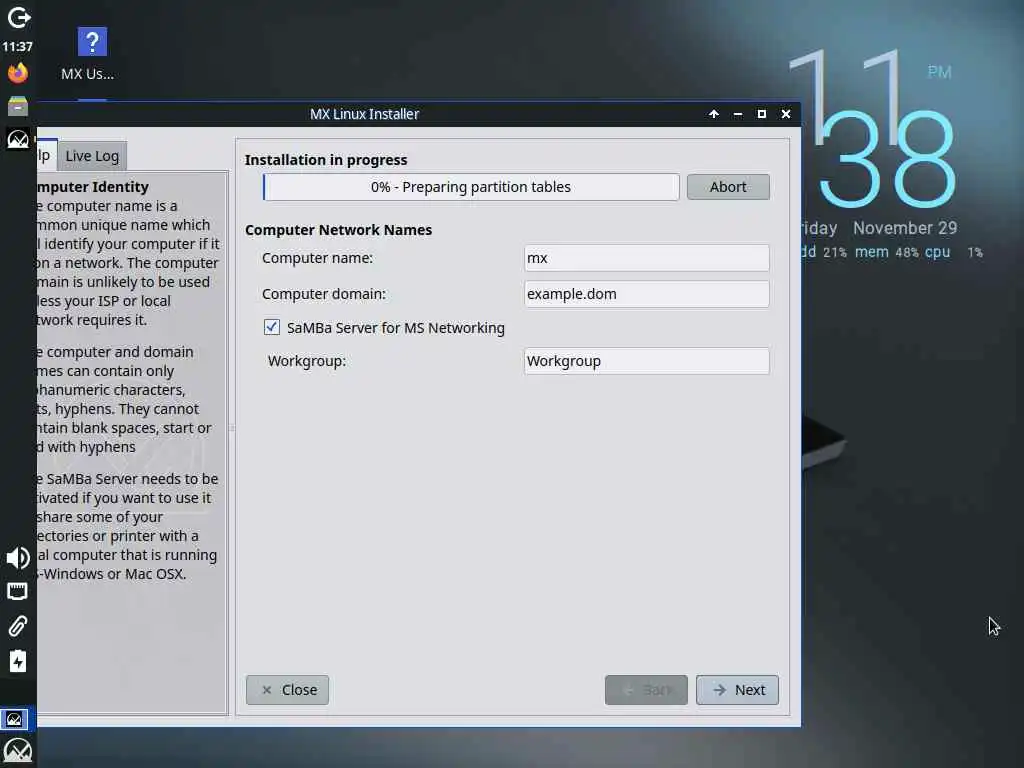Open the MX start menu button
The image size is (1024, 768).
click(18, 752)
